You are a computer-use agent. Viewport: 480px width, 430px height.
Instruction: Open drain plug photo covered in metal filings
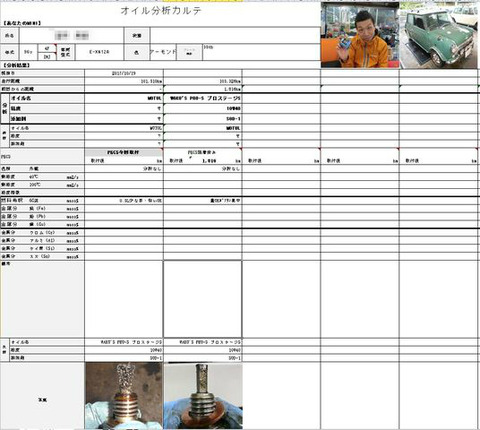tap(124, 396)
